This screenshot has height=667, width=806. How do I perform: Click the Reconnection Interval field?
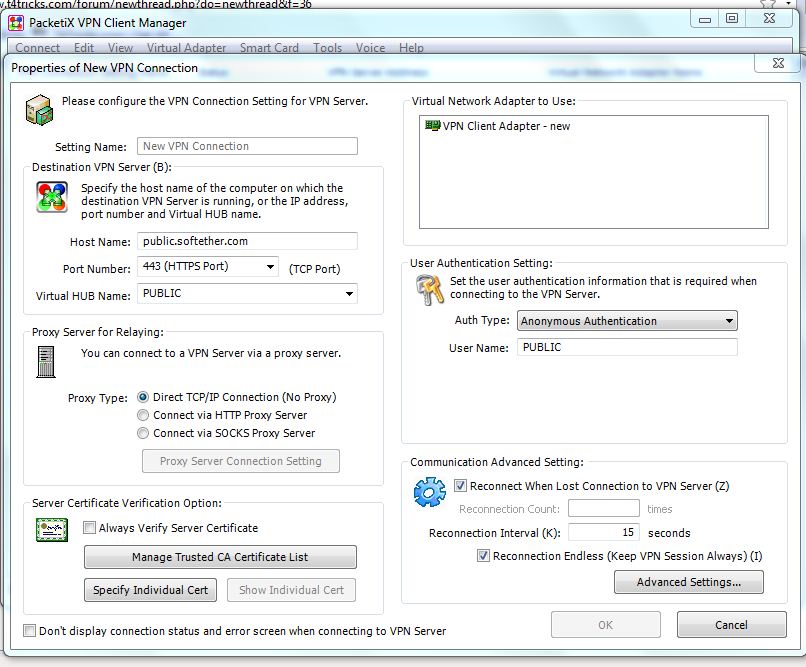603,532
